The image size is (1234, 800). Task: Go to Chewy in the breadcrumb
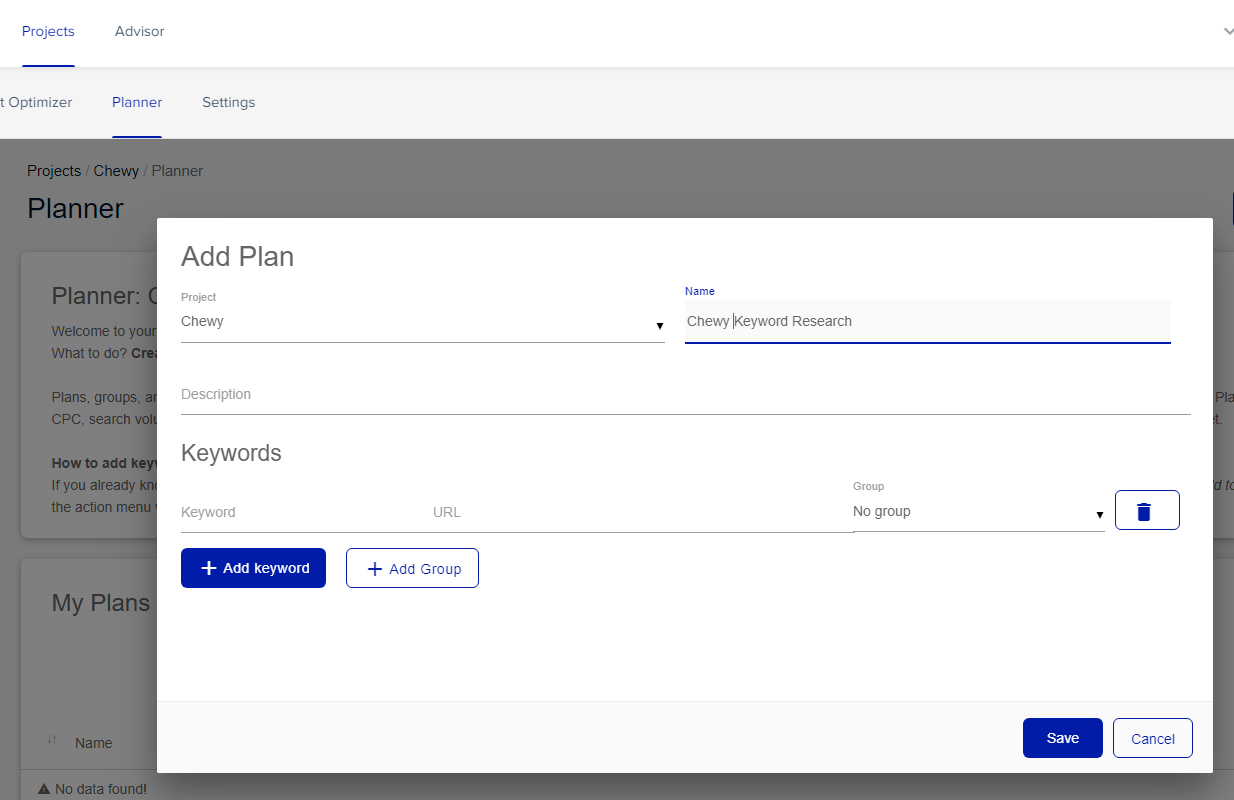coord(116,171)
